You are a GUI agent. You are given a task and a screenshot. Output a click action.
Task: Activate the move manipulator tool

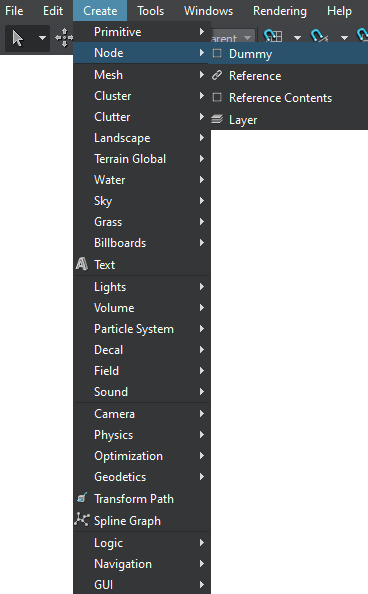[64, 38]
